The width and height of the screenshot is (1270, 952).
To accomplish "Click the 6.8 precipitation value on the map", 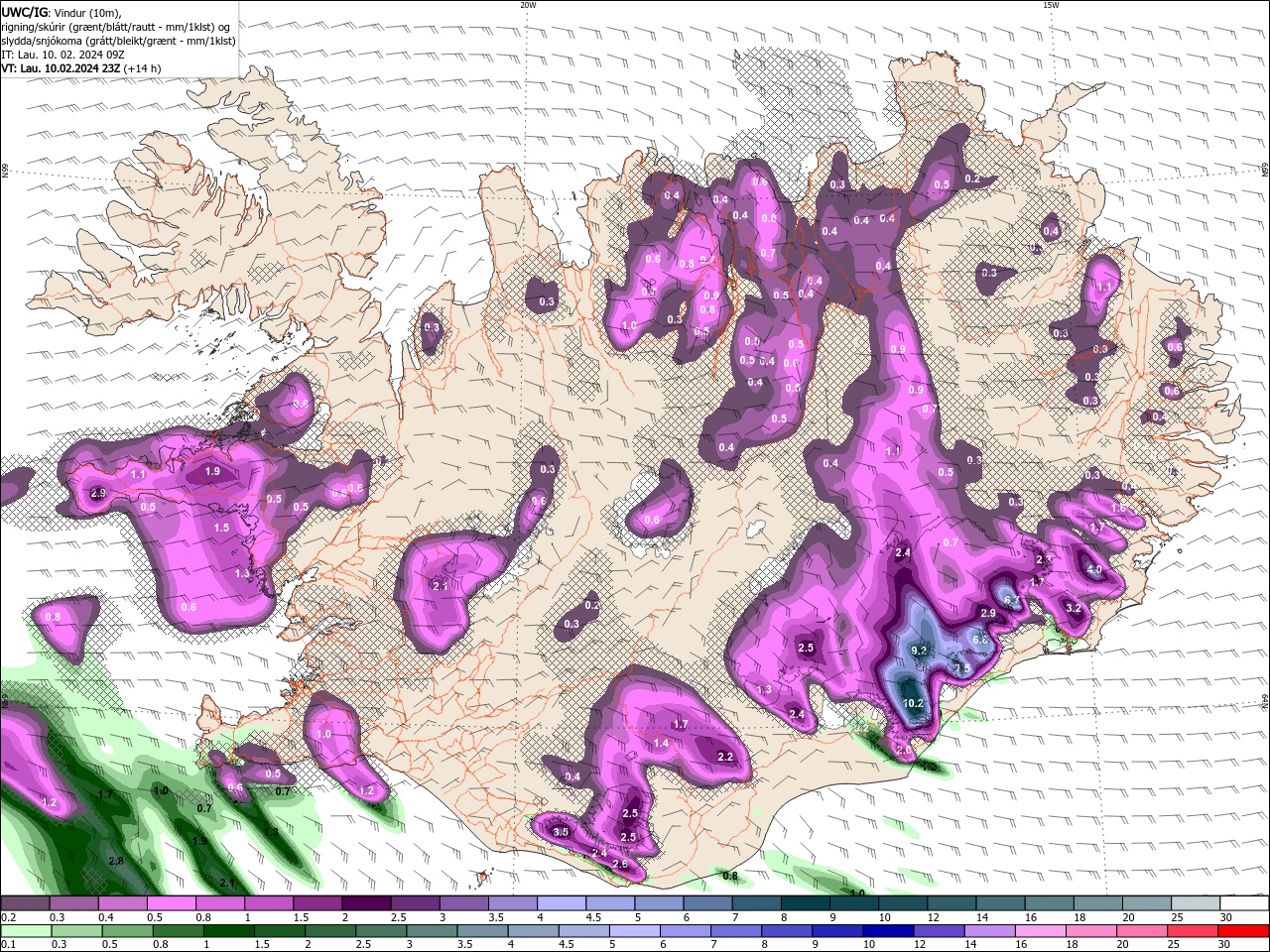I will [980, 640].
